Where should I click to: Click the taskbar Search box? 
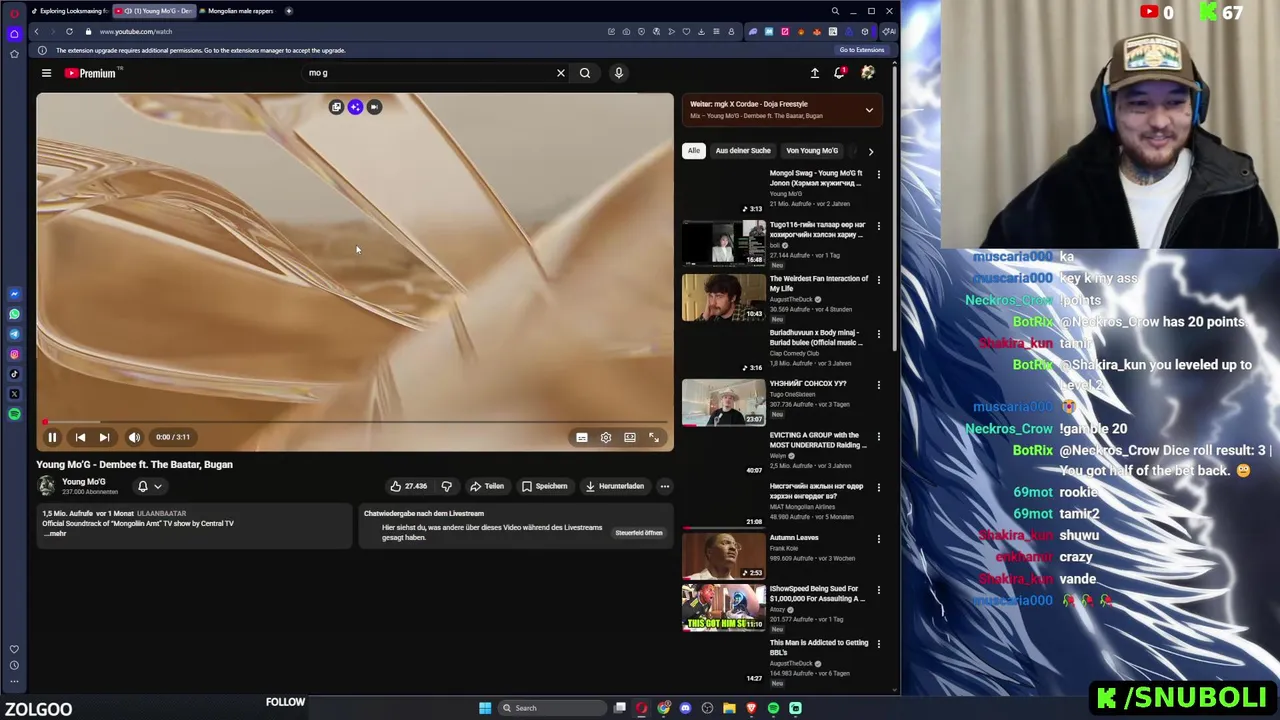tap(553, 708)
